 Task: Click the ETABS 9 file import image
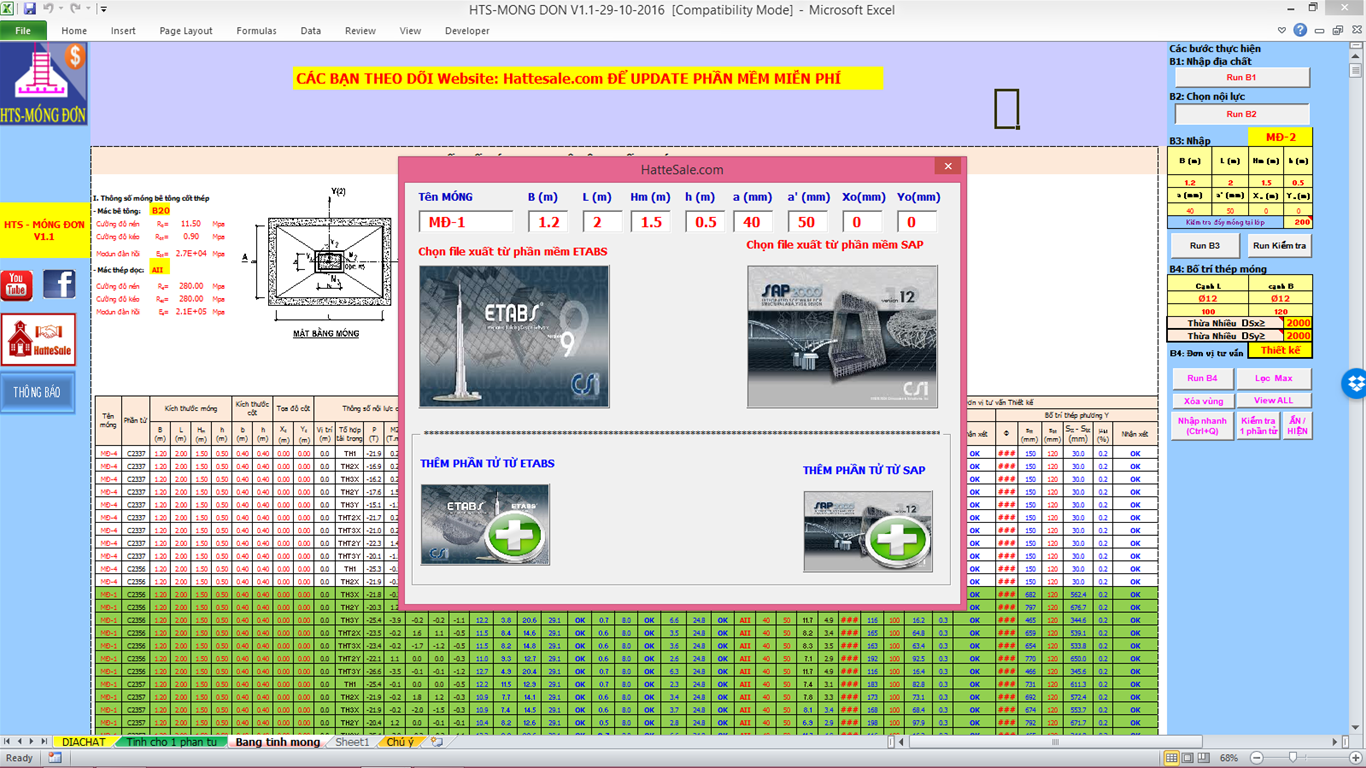[x=514, y=336]
